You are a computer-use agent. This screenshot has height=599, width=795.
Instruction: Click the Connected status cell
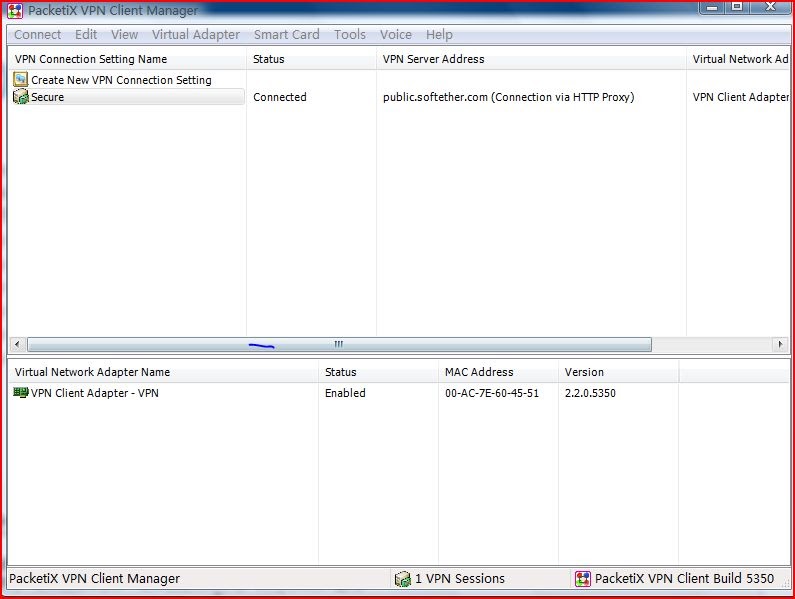click(x=280, y=97)
